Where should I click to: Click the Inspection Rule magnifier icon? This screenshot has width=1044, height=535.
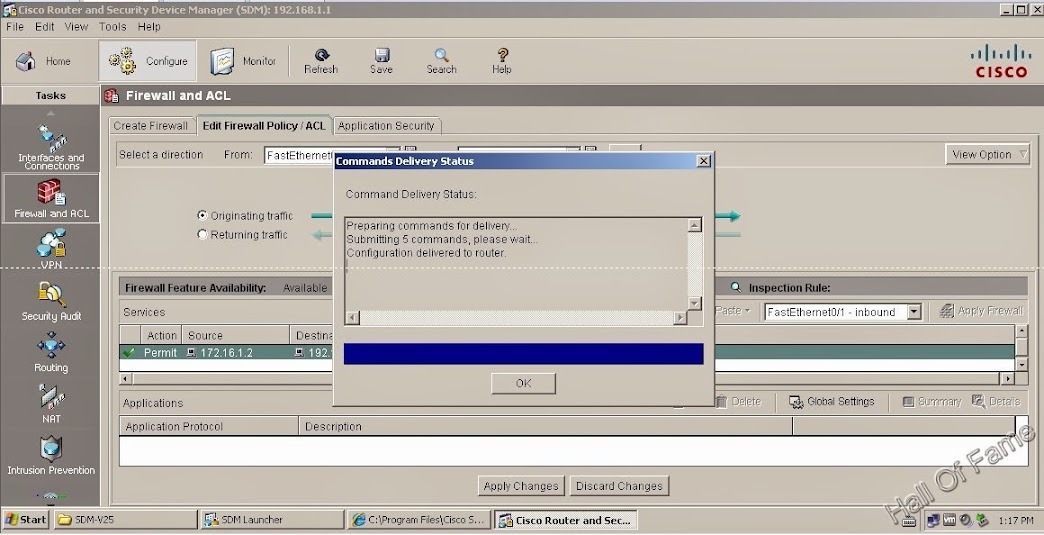736,287
